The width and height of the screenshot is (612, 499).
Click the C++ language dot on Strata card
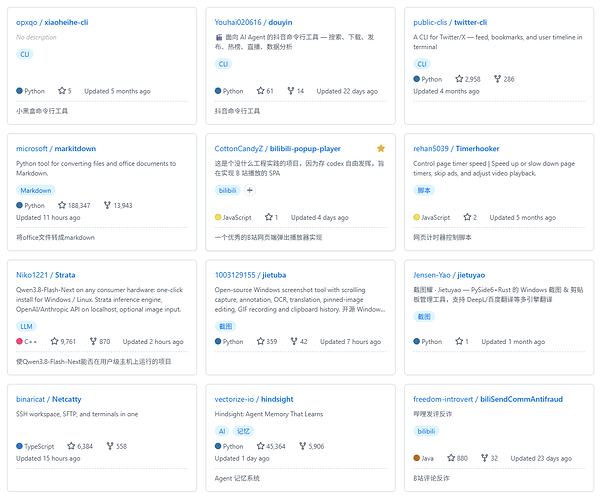coord(19,341)
